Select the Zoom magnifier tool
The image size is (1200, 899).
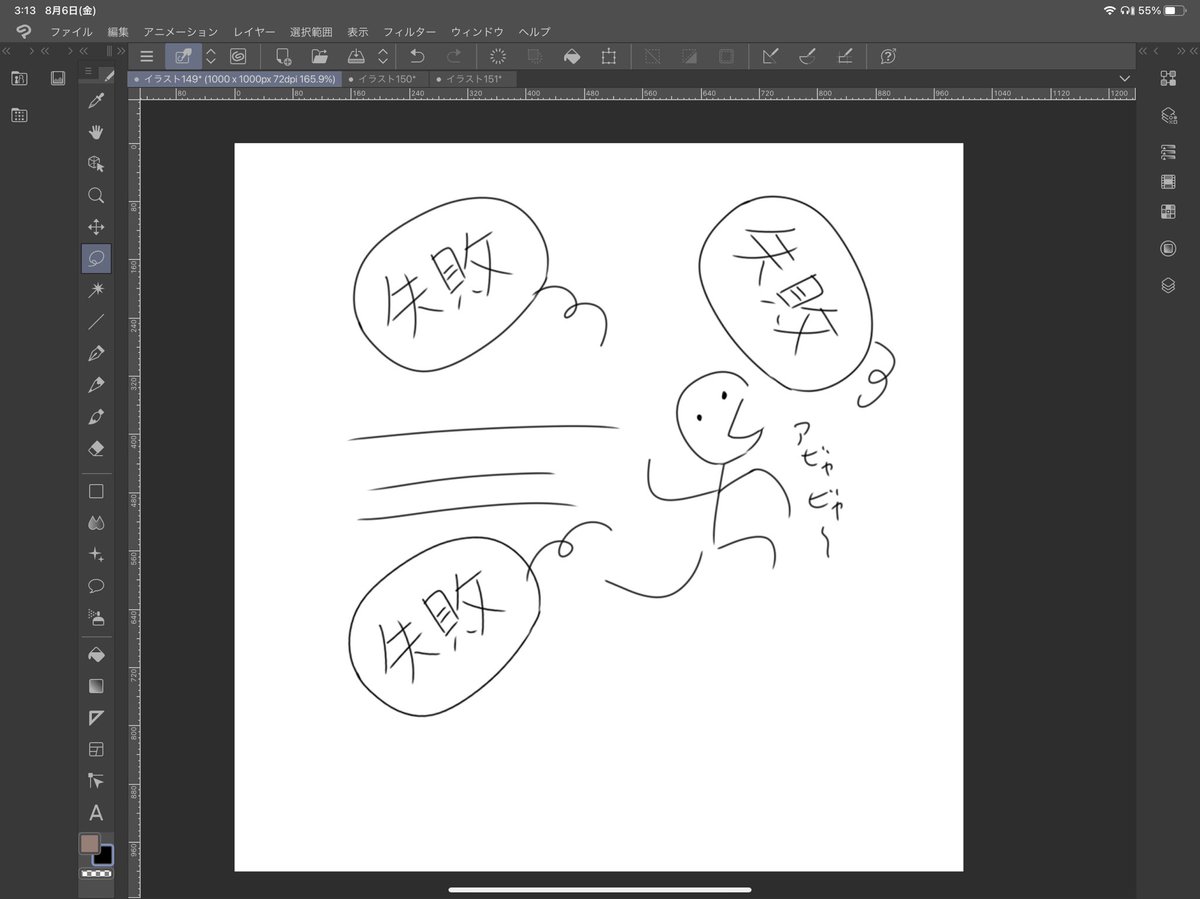96,195
